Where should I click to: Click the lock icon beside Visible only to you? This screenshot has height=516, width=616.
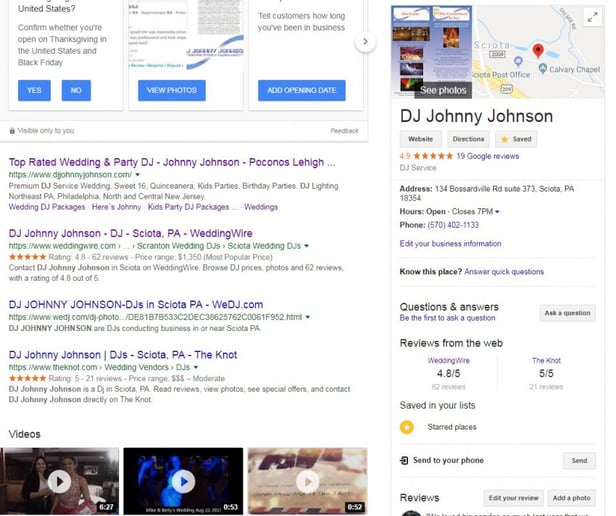click(12, 130)
